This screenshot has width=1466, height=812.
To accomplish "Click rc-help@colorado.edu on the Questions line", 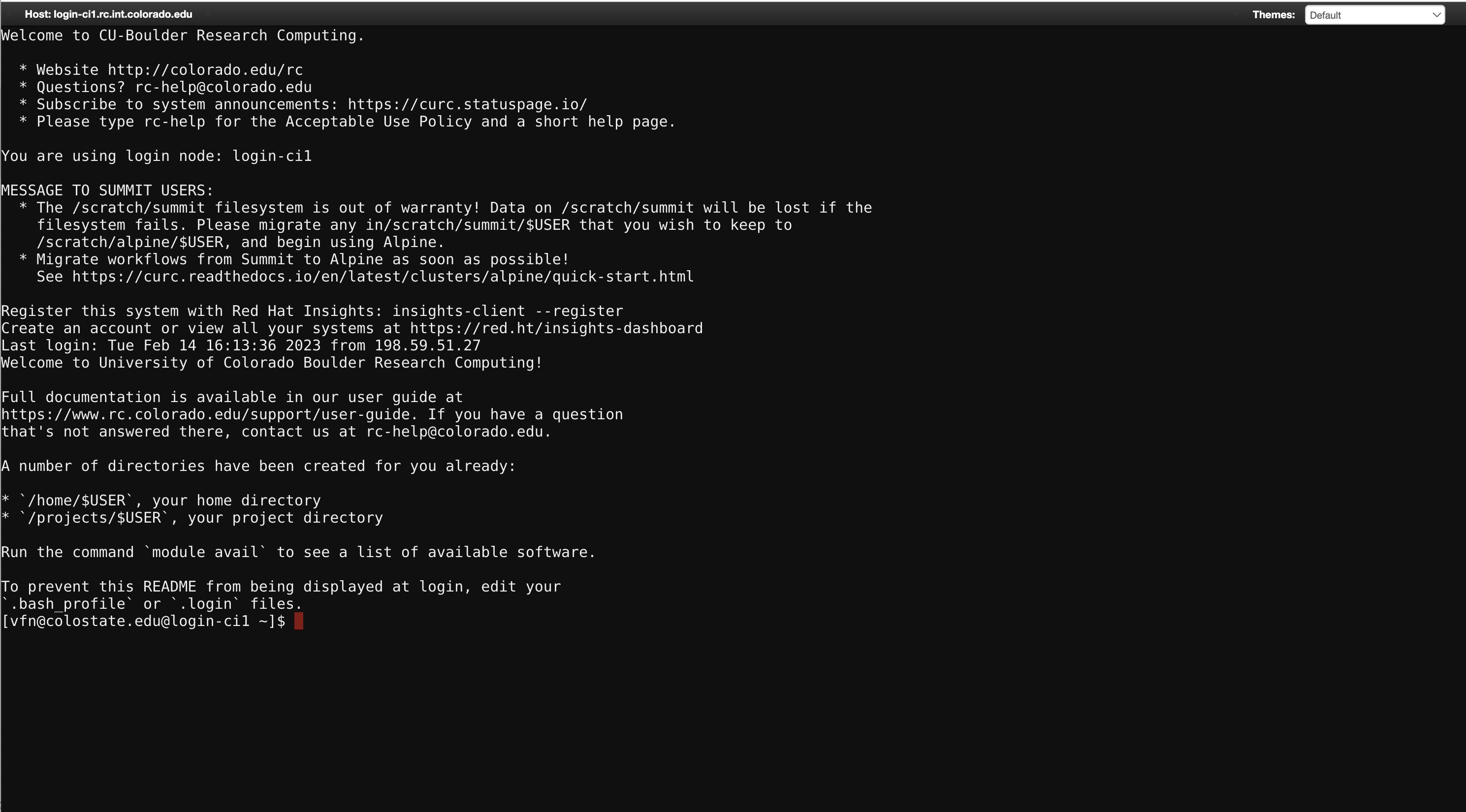I will [223, 87].
